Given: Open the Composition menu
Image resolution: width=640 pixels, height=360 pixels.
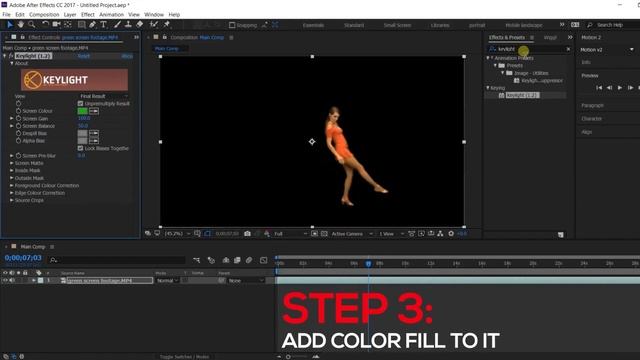Looking at the screenshot, I should [x=44, y=15].
